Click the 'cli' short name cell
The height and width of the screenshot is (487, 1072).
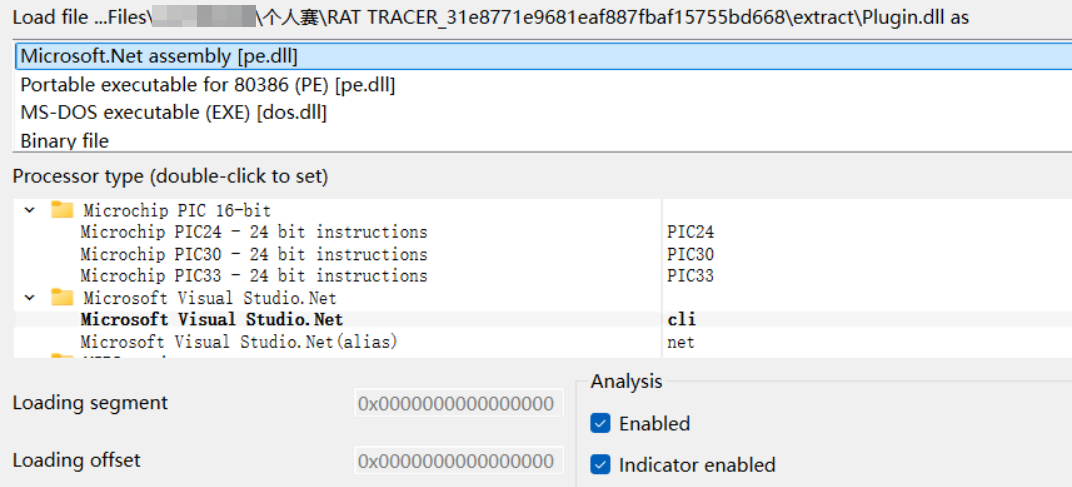pos(681,320)
